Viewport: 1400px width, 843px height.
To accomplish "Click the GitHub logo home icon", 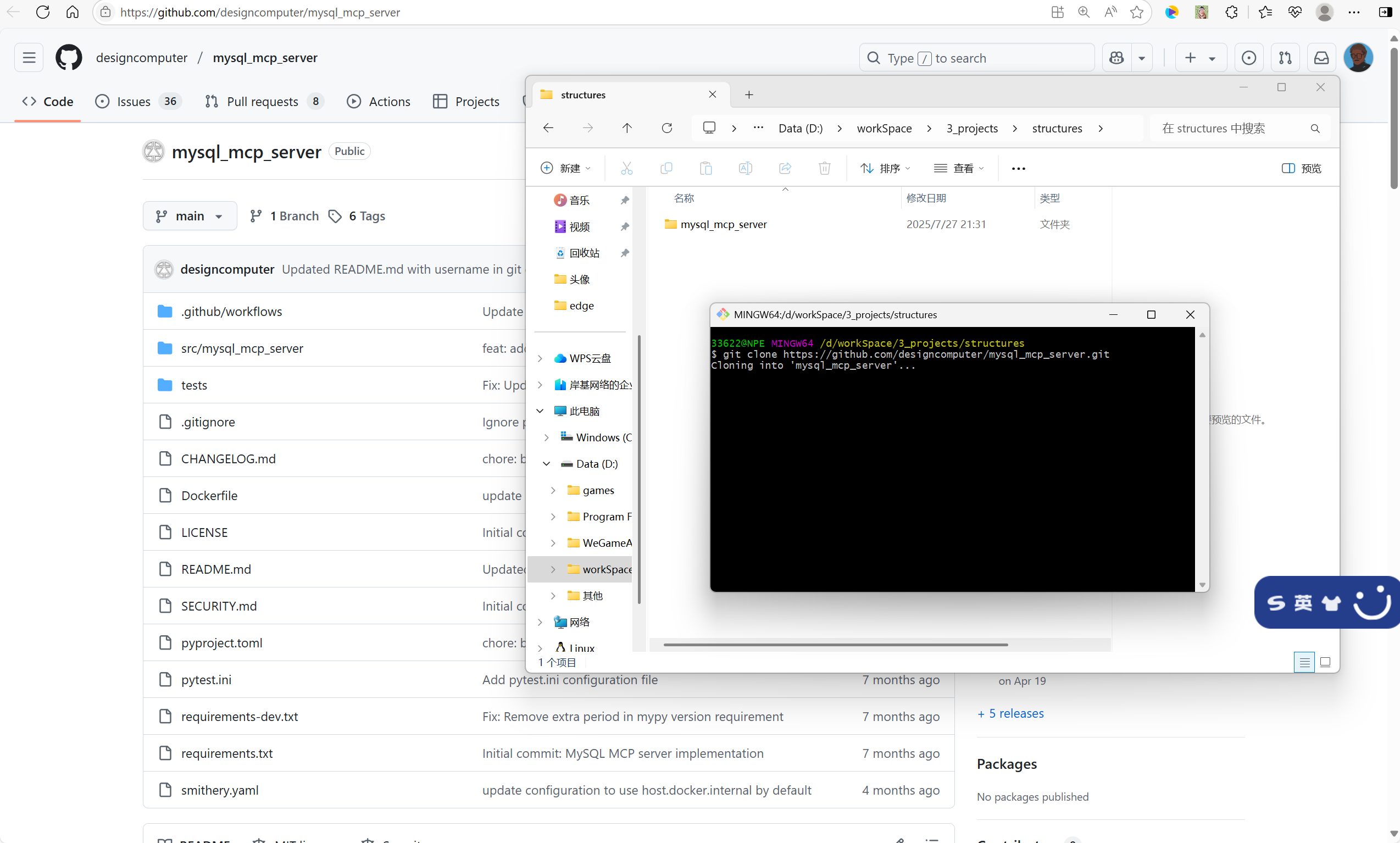I will pos(69,58).
